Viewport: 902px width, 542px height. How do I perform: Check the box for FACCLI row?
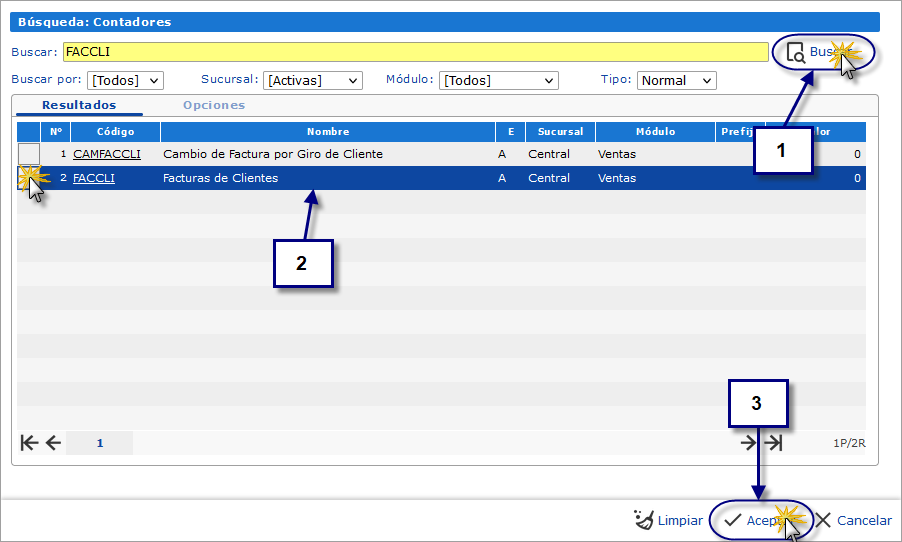coord(29,178)
